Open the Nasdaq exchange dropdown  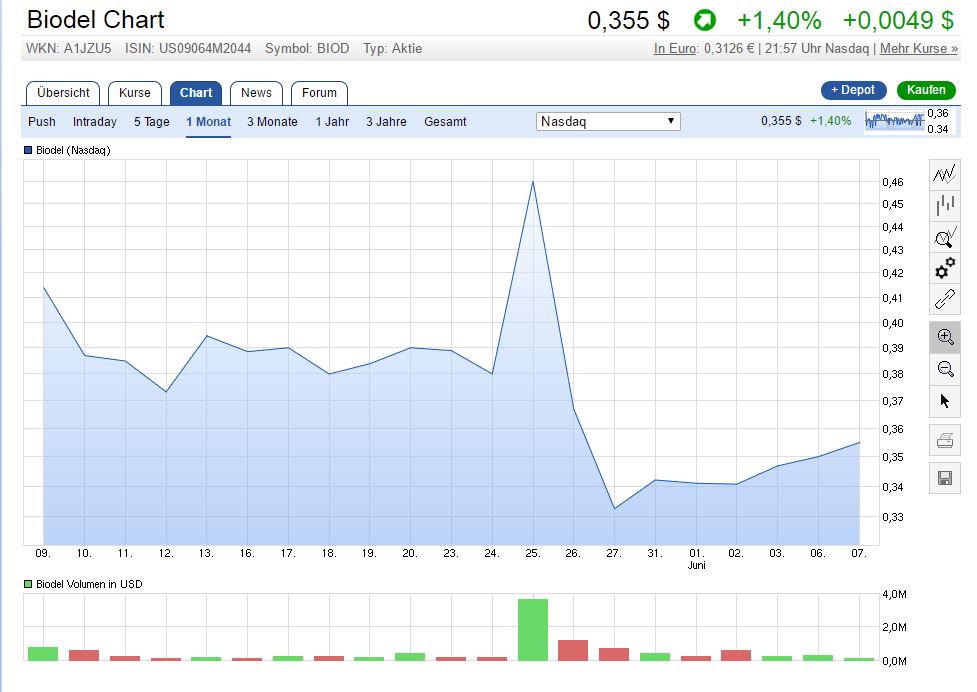pyautogui.click(x=608, y=121)
